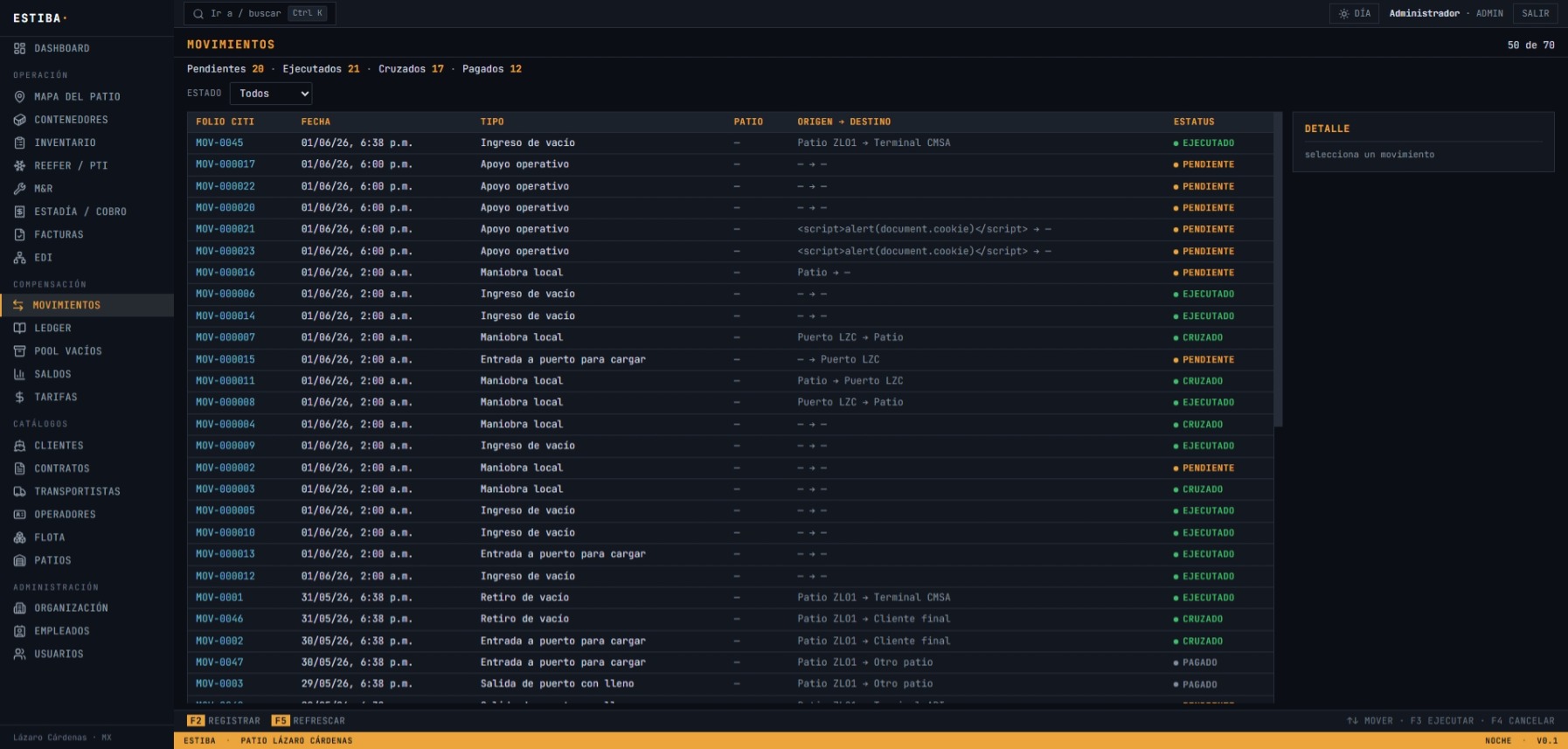The height and width of the screenshot is (749, 1568).
Task: Open movement folio MOV-000017
Action: click(225, 164)
